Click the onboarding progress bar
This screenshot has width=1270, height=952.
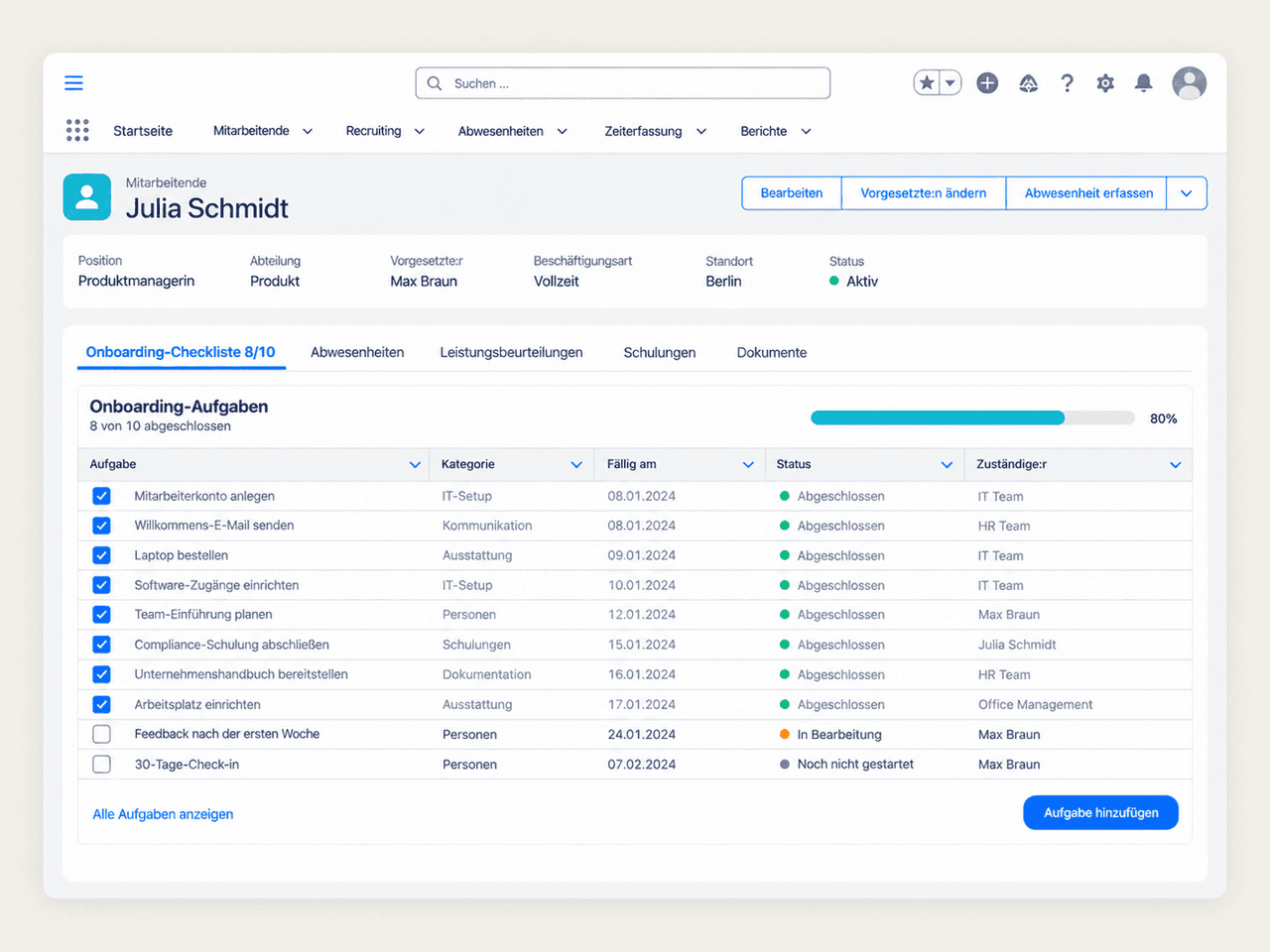point(972,418)
